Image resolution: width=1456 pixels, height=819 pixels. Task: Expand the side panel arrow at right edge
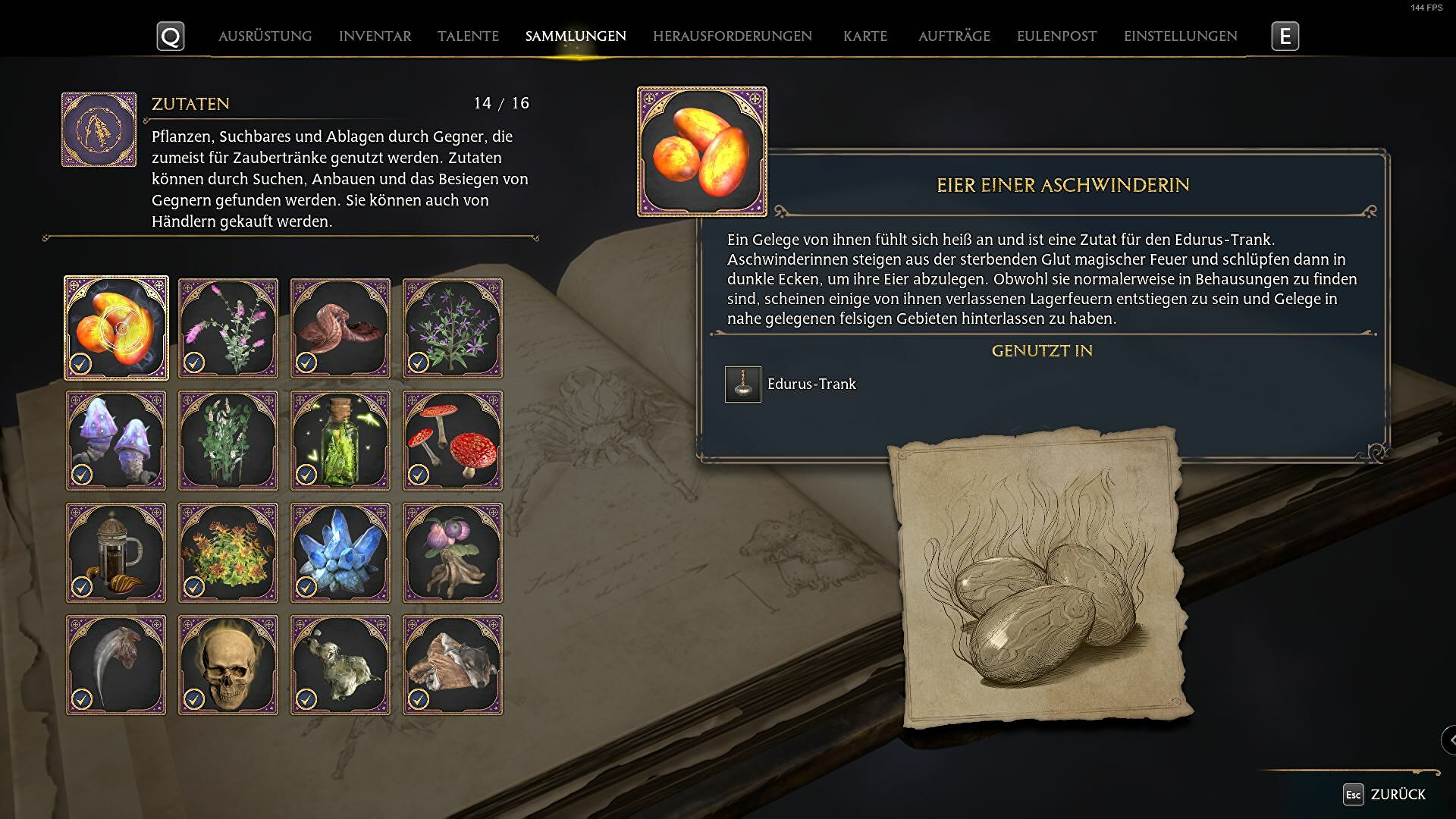click(1449, 740)
